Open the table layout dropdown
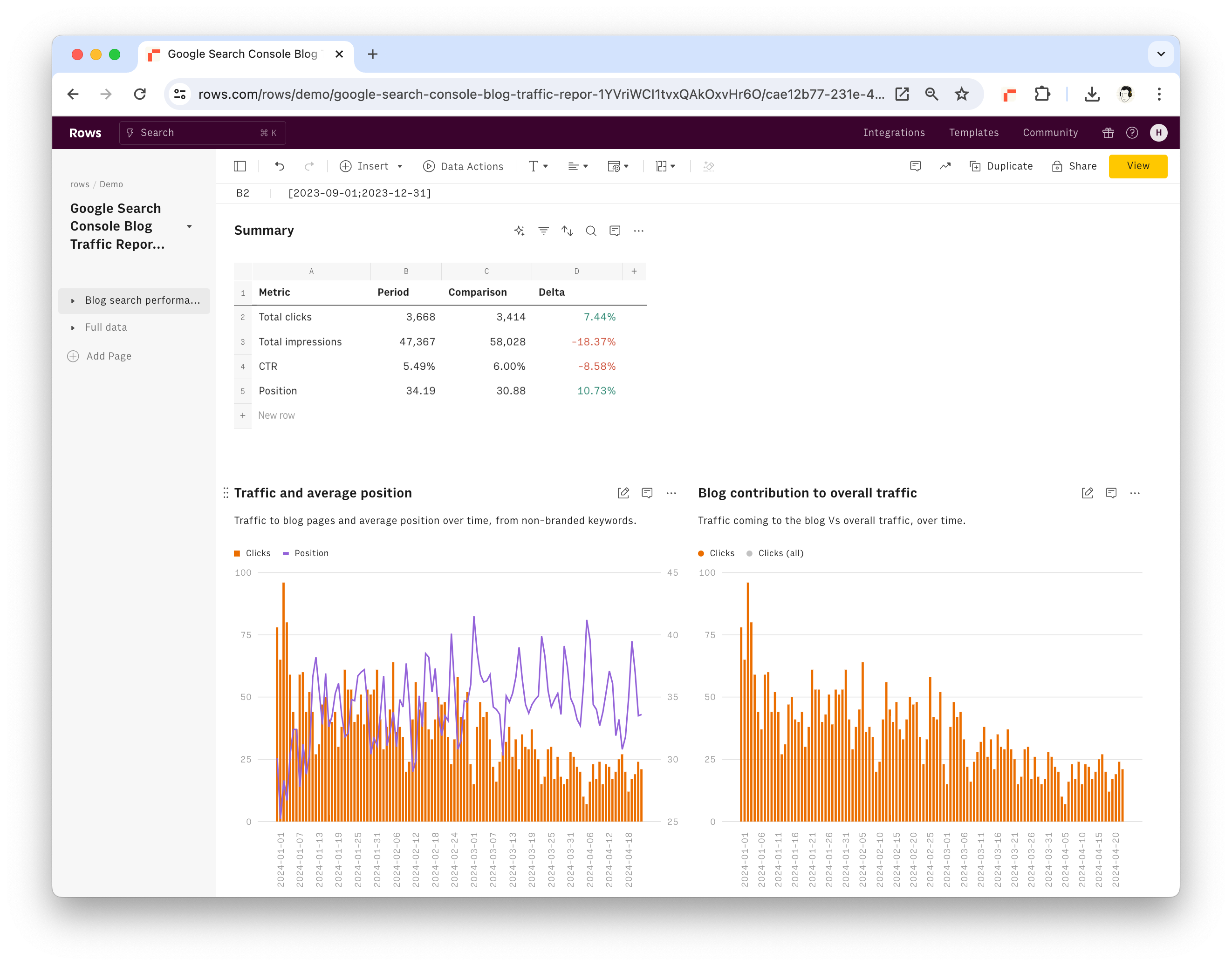Image resolution: width=1232 pixels, height=966 pixels. [665, 166]
